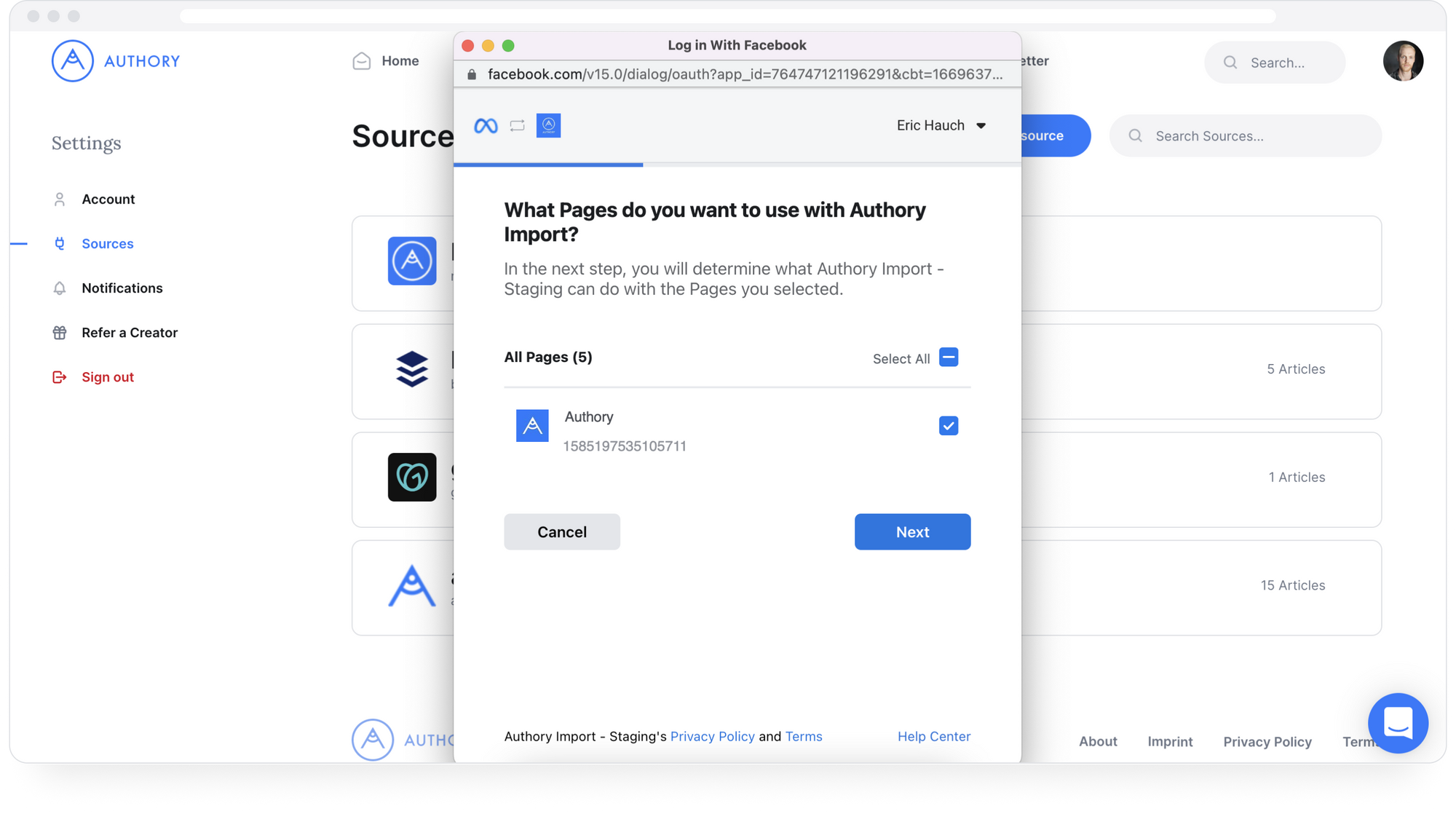Click the All Pages (5) heading

point(548,357)
